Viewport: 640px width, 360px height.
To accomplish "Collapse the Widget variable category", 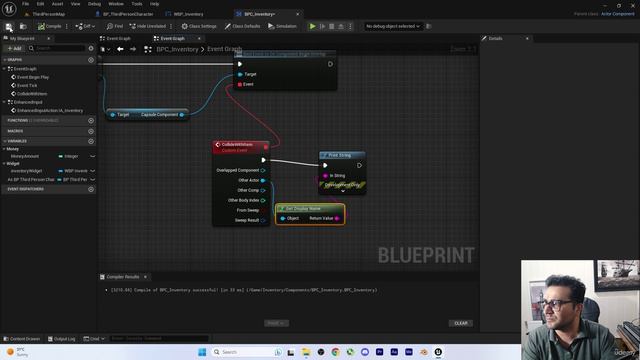I will click(x=4, y=164).
